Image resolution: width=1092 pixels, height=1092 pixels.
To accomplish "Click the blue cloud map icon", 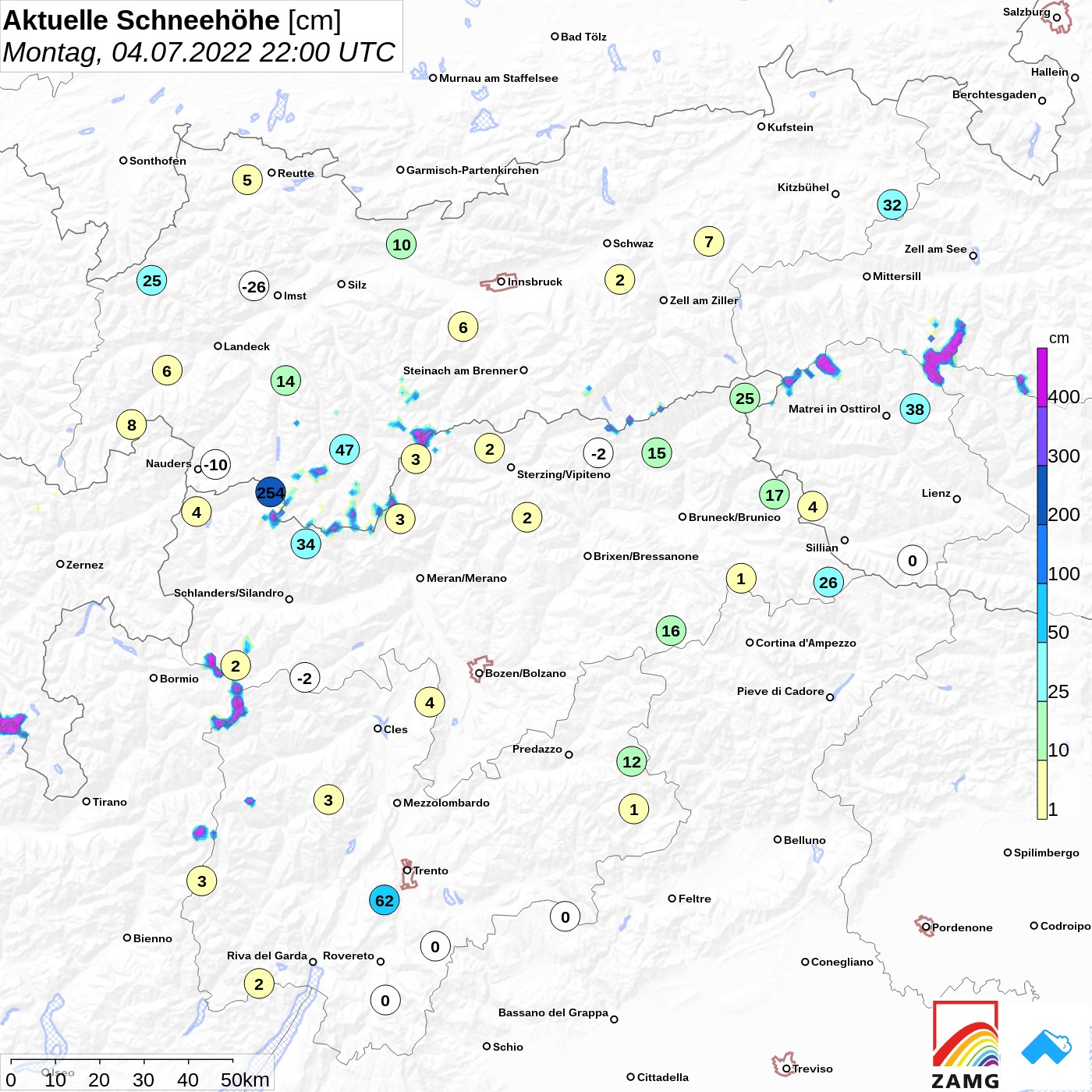I will [x=1047, y=1047].
